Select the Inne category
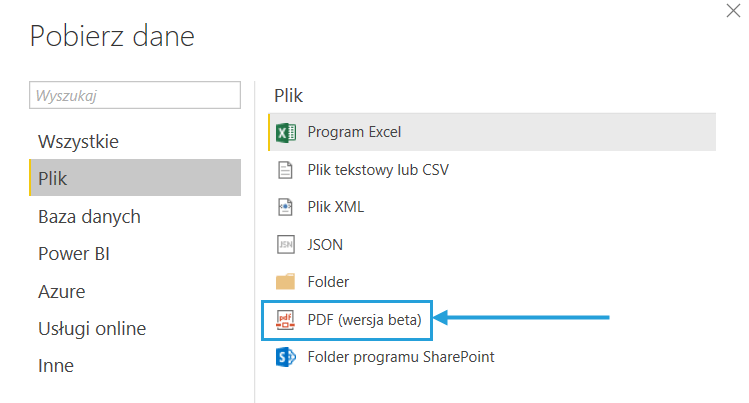749x403 pixels. [56, 366]
